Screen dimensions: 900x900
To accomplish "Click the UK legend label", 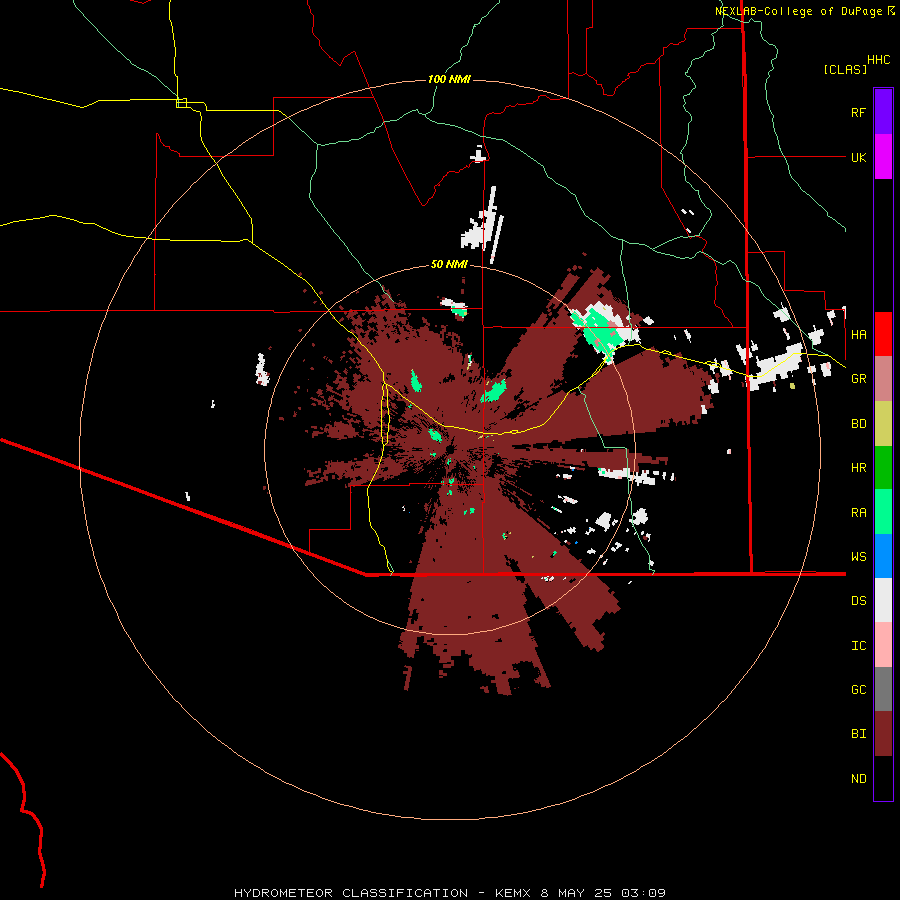I will pos(858,157).
